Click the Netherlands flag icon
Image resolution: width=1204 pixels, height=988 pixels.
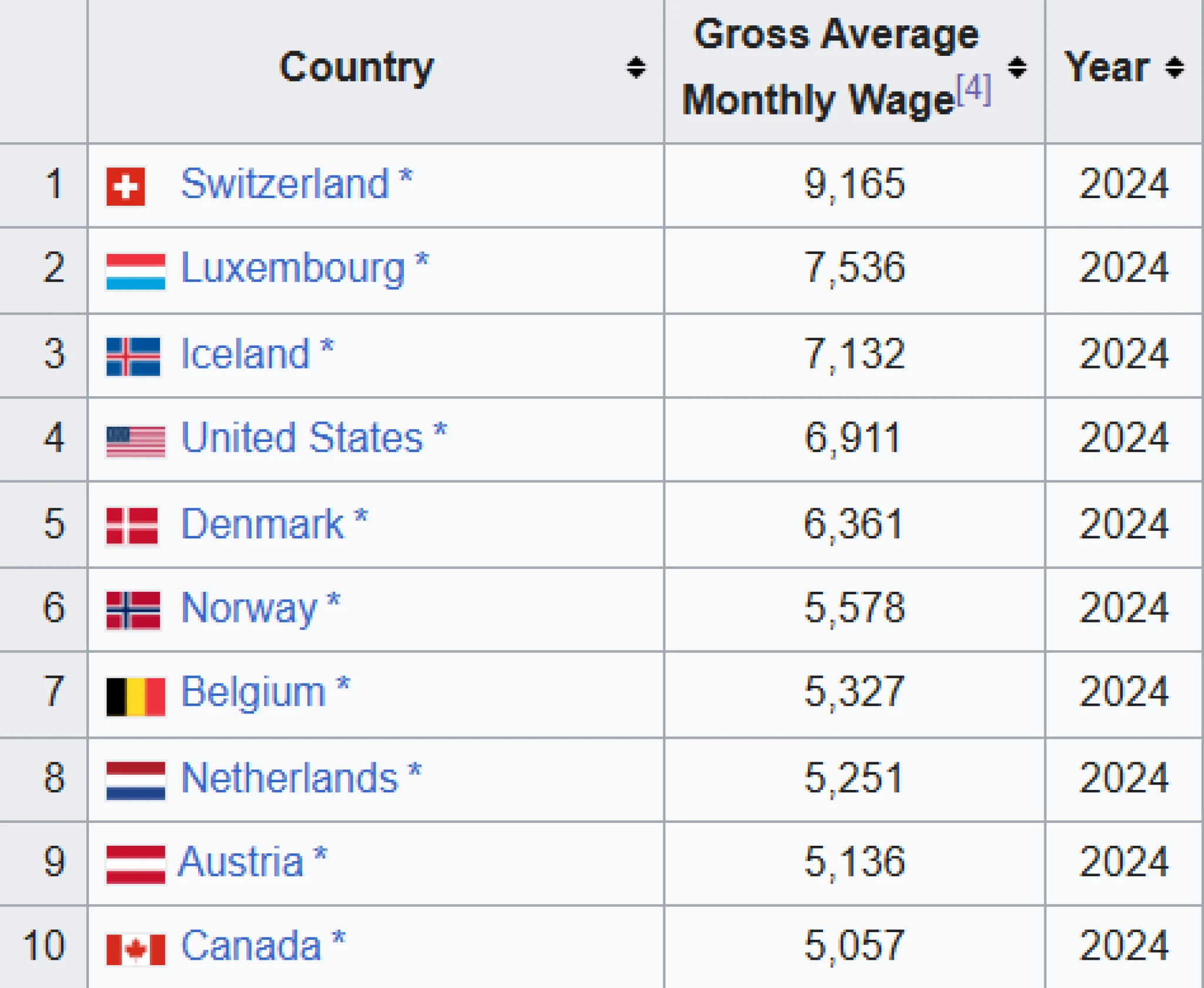136,781
